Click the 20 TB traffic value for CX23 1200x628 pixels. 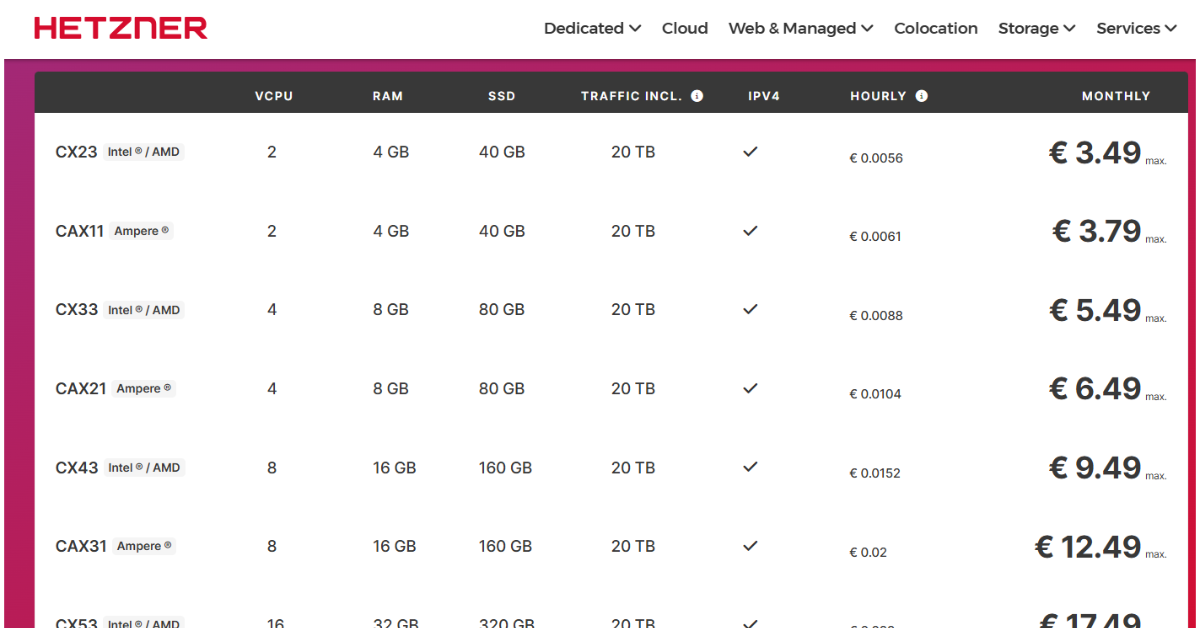click(633, 152)
